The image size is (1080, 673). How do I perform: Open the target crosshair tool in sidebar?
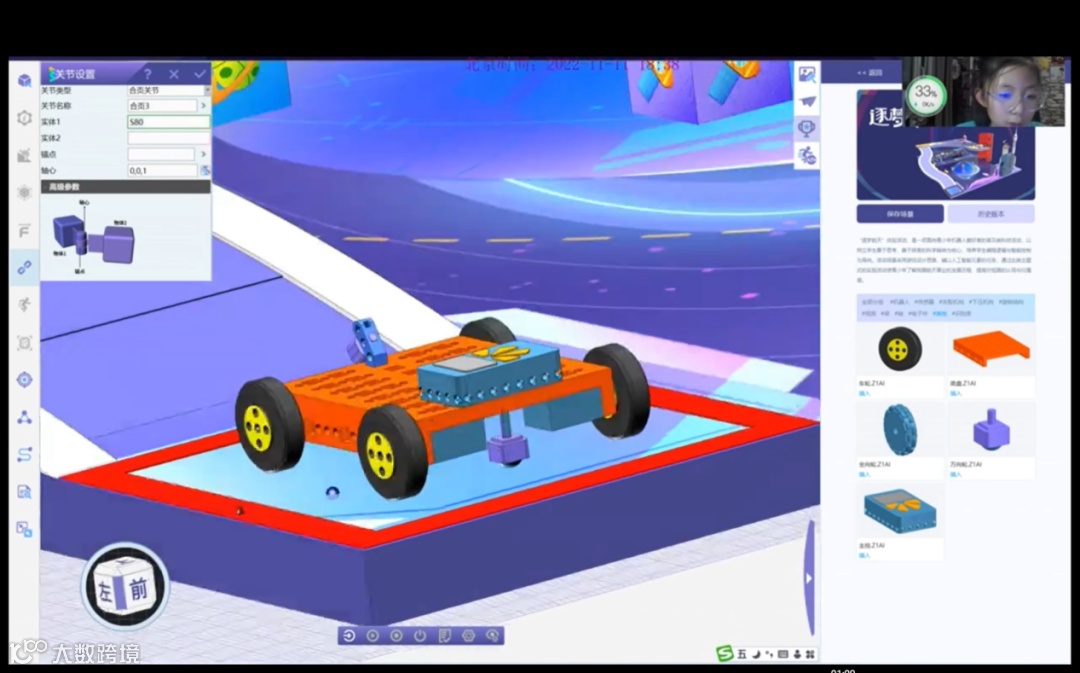[24, 380]
